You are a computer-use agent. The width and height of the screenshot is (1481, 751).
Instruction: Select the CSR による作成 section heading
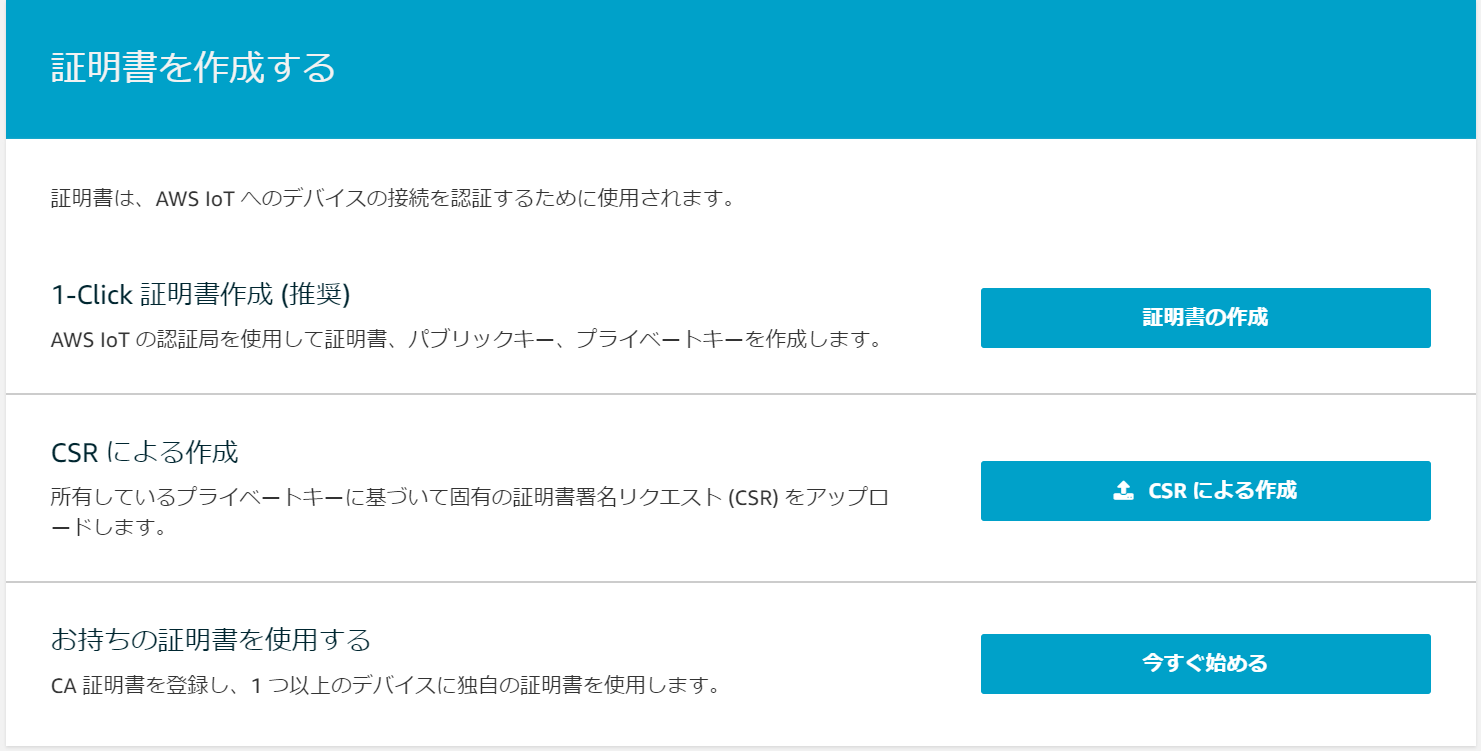[144, 453]
